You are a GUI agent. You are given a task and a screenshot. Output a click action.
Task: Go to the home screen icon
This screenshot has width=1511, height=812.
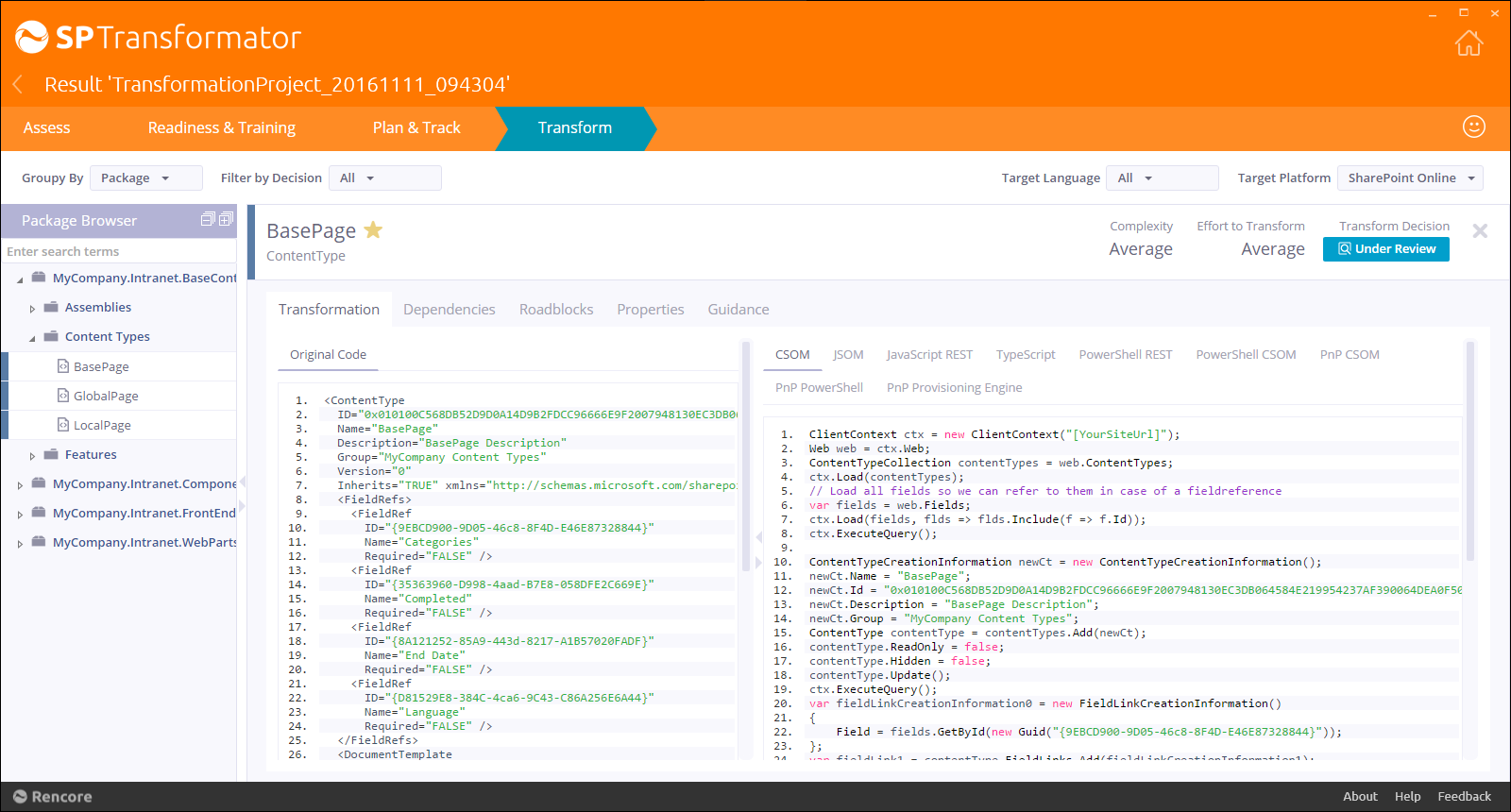[x=1469, y=42]
